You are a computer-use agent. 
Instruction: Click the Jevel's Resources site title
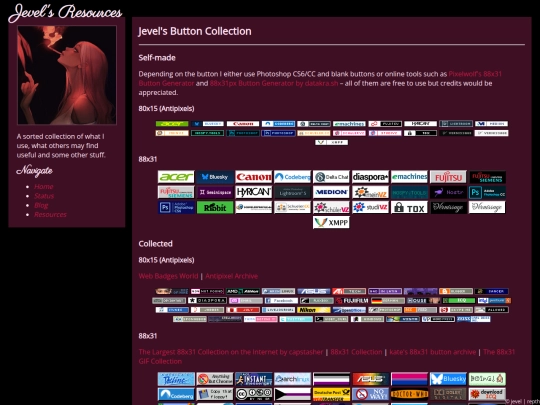pyautogui.click(x=65, y=13)
